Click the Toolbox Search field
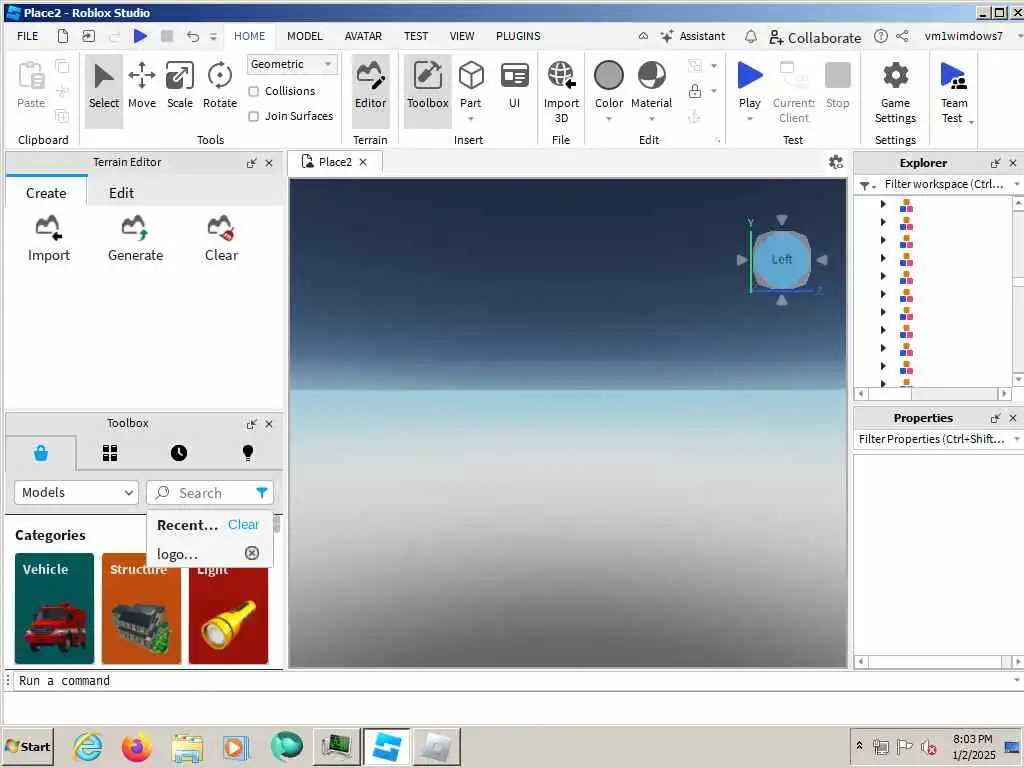 [x=210, y=492]
